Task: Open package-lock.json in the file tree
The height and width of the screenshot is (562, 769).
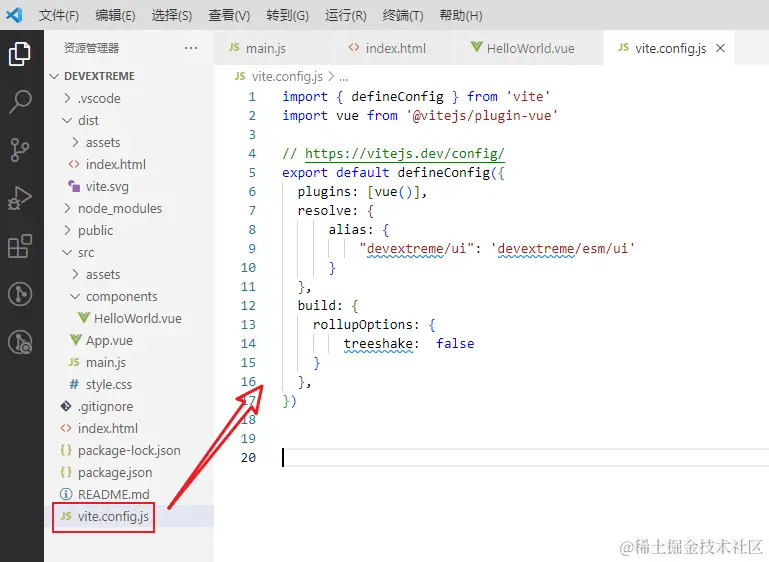Action: coord(129,450)
